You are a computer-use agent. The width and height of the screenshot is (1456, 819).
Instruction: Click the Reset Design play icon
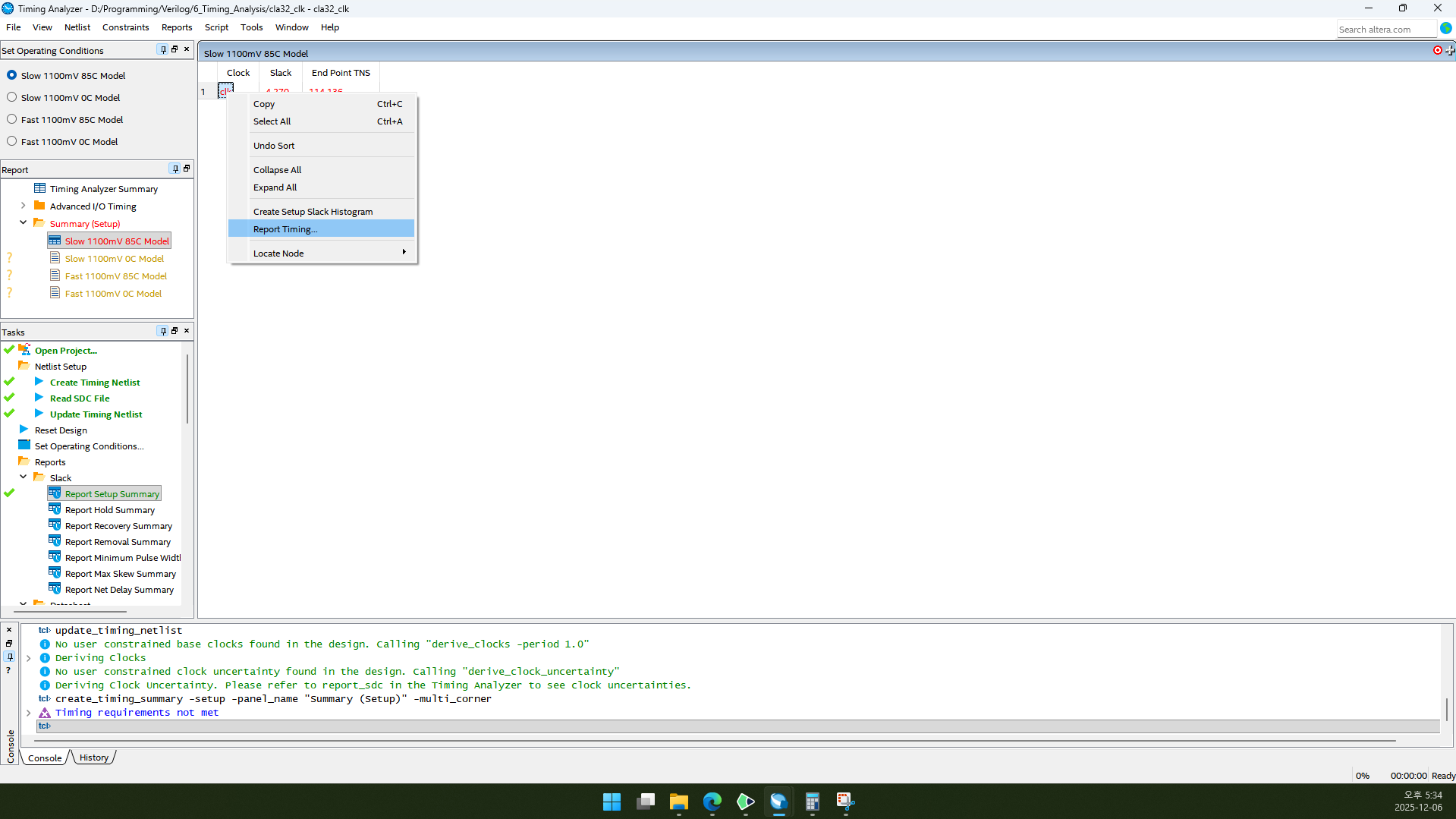24,430
